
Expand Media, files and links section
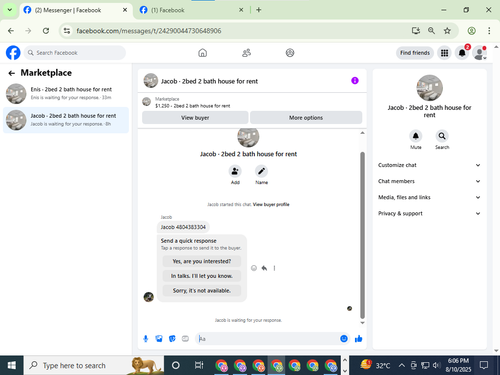[429, 197]
